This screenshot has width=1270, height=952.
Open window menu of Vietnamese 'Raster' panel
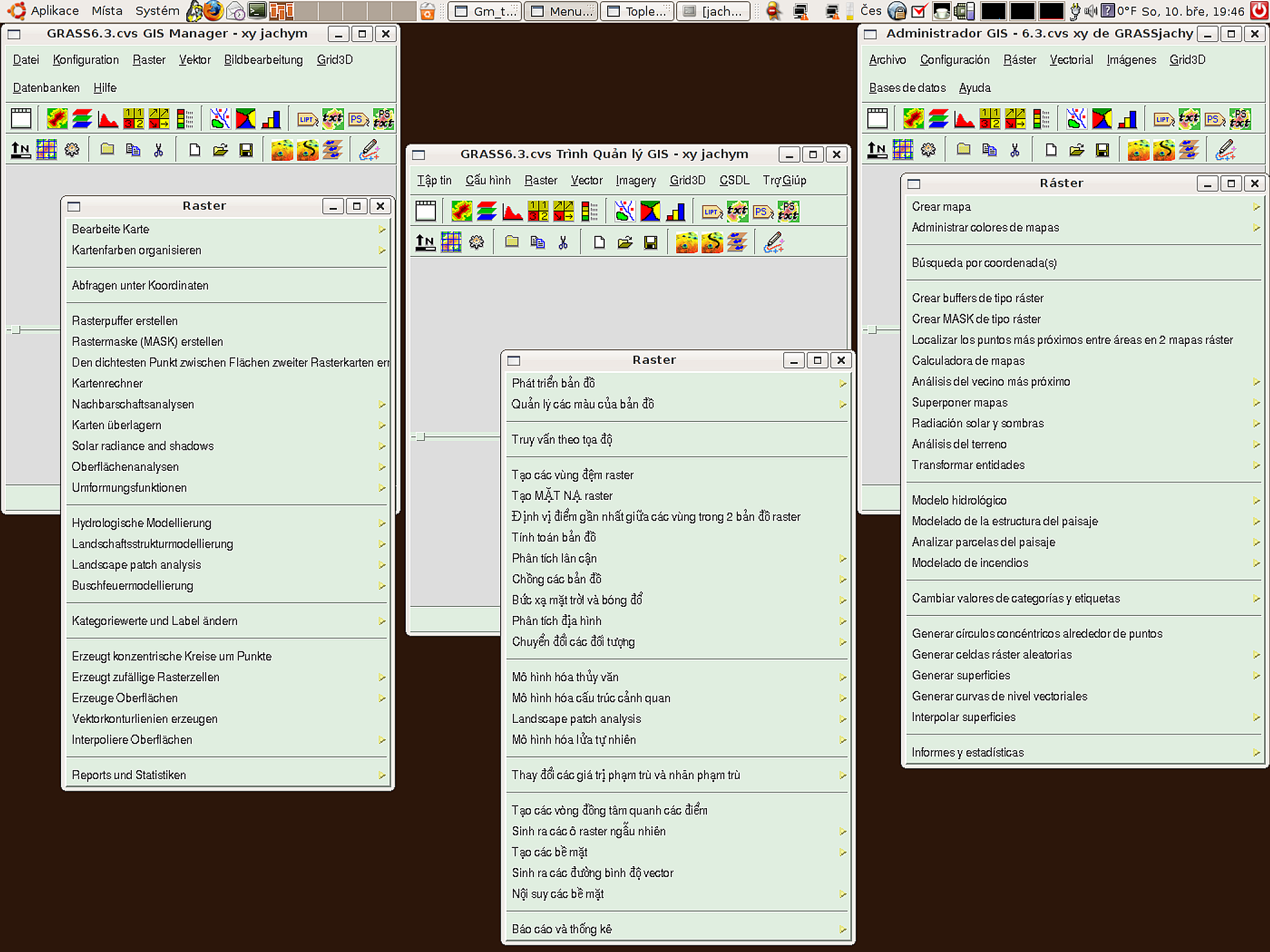coord(513,361)
